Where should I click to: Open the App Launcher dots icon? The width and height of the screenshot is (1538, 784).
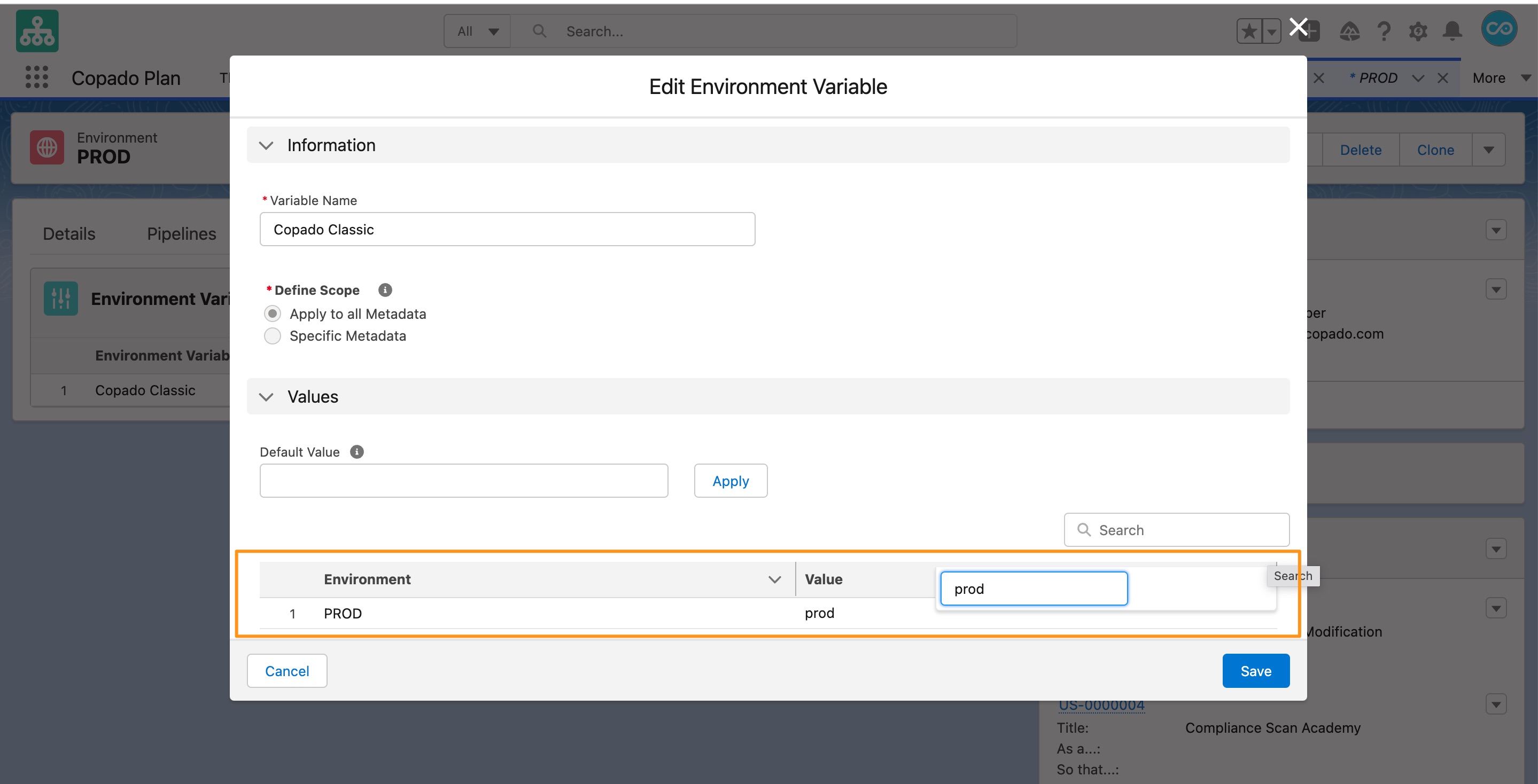(x=37, y=77)
